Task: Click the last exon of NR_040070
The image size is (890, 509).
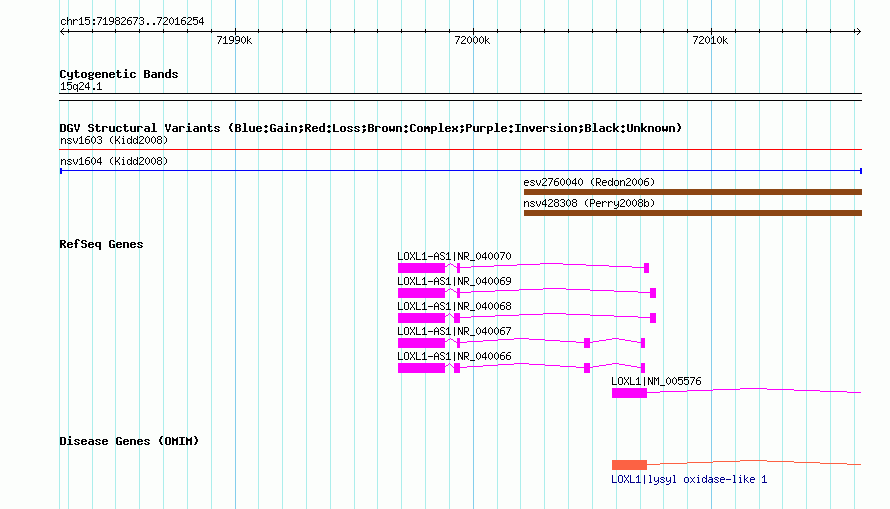Action: (646, 268)
